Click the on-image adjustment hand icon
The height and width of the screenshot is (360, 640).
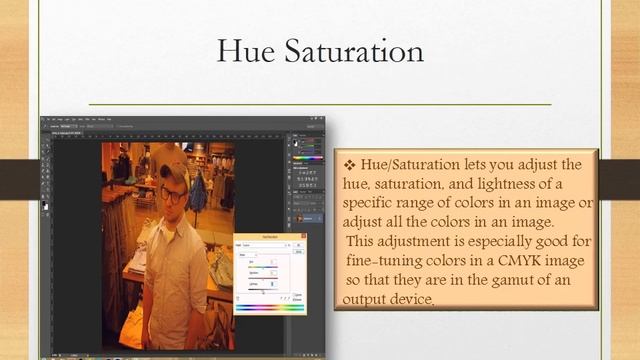(238, 298)
